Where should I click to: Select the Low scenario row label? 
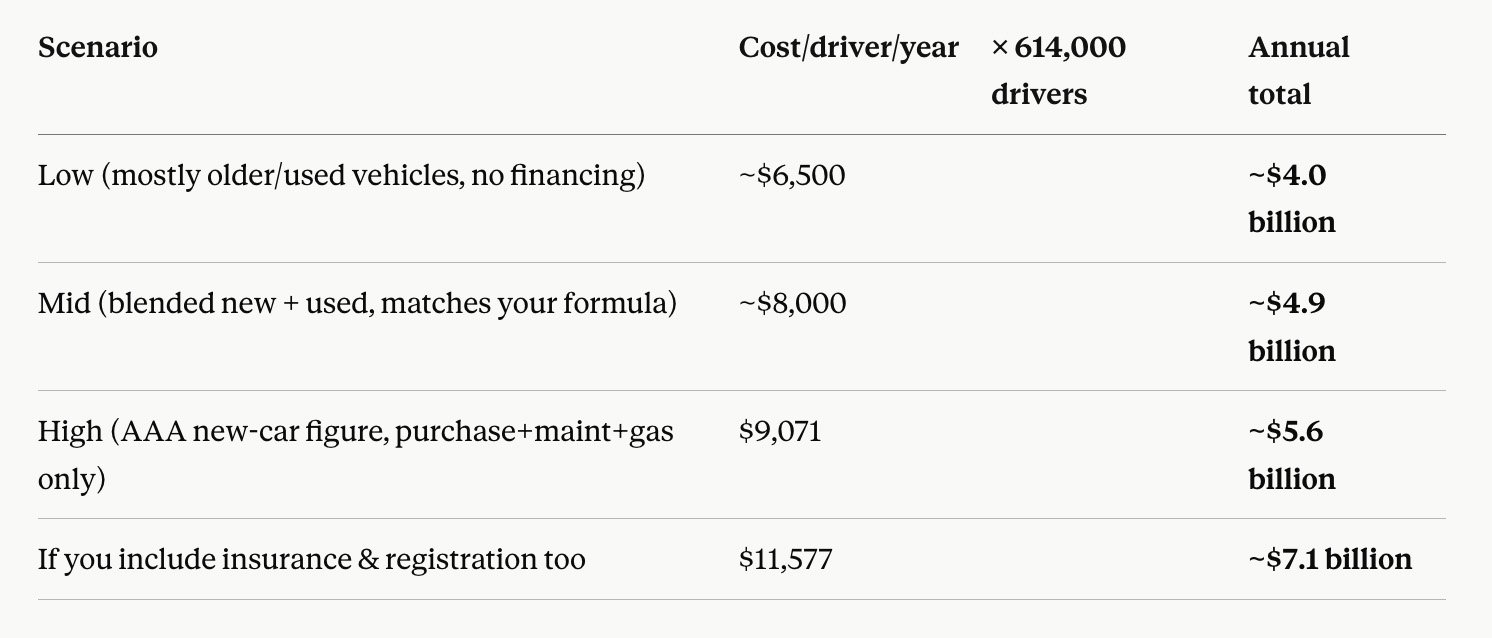click(x=341, y=176)
